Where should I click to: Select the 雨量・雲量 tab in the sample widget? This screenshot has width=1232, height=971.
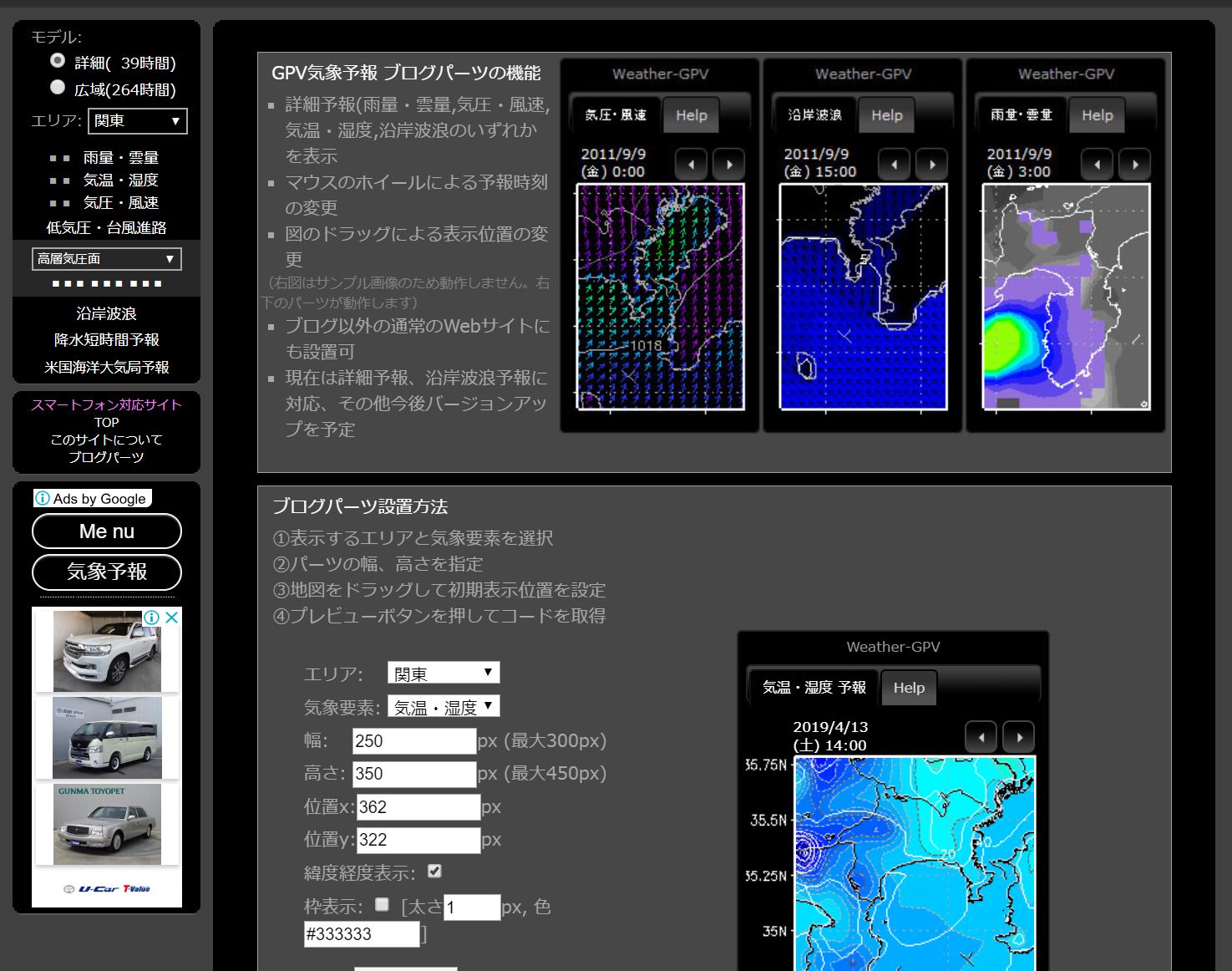point(1022,114)
